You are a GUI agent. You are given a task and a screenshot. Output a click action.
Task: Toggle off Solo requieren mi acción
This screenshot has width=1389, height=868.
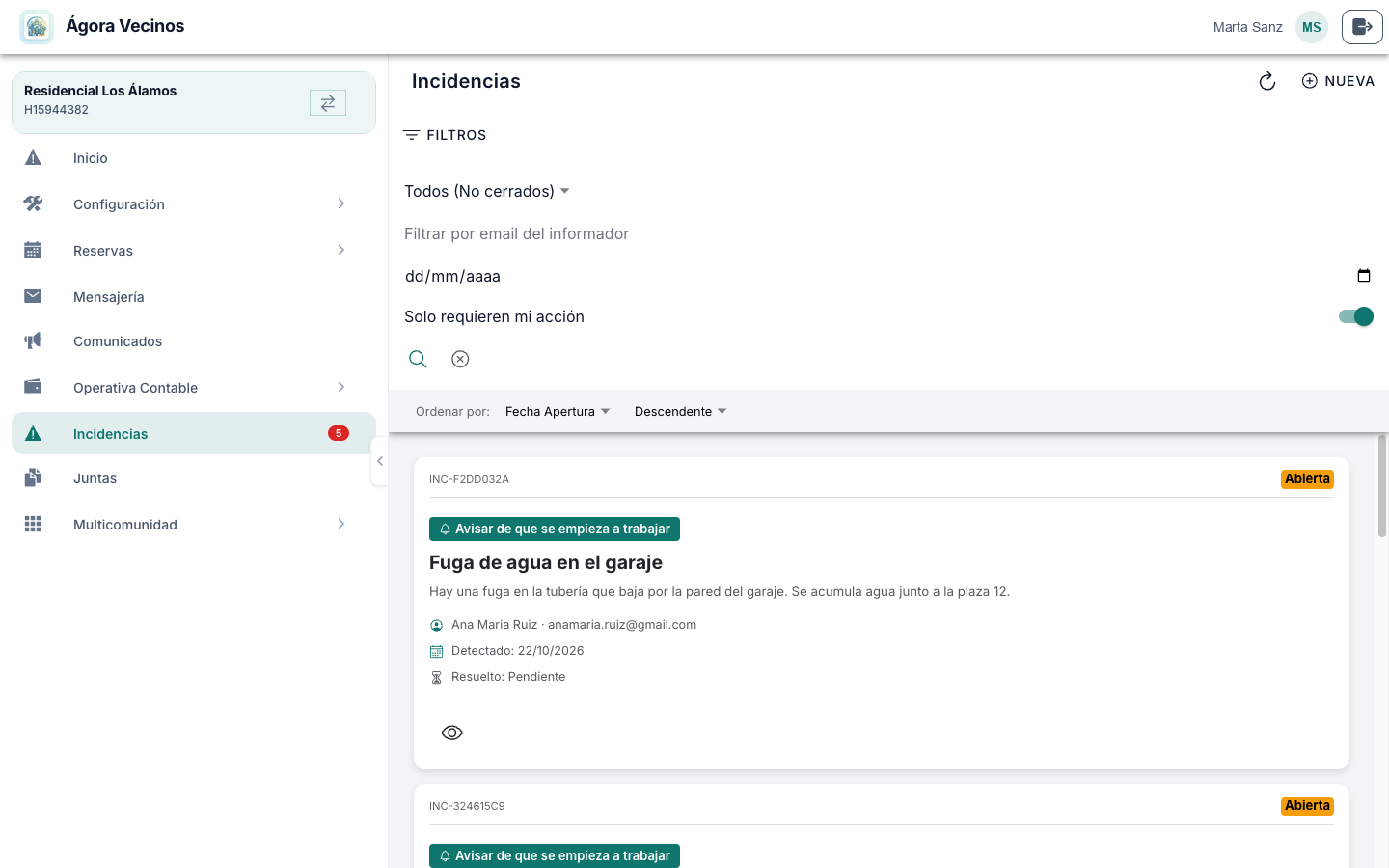tap(1355, 316)
